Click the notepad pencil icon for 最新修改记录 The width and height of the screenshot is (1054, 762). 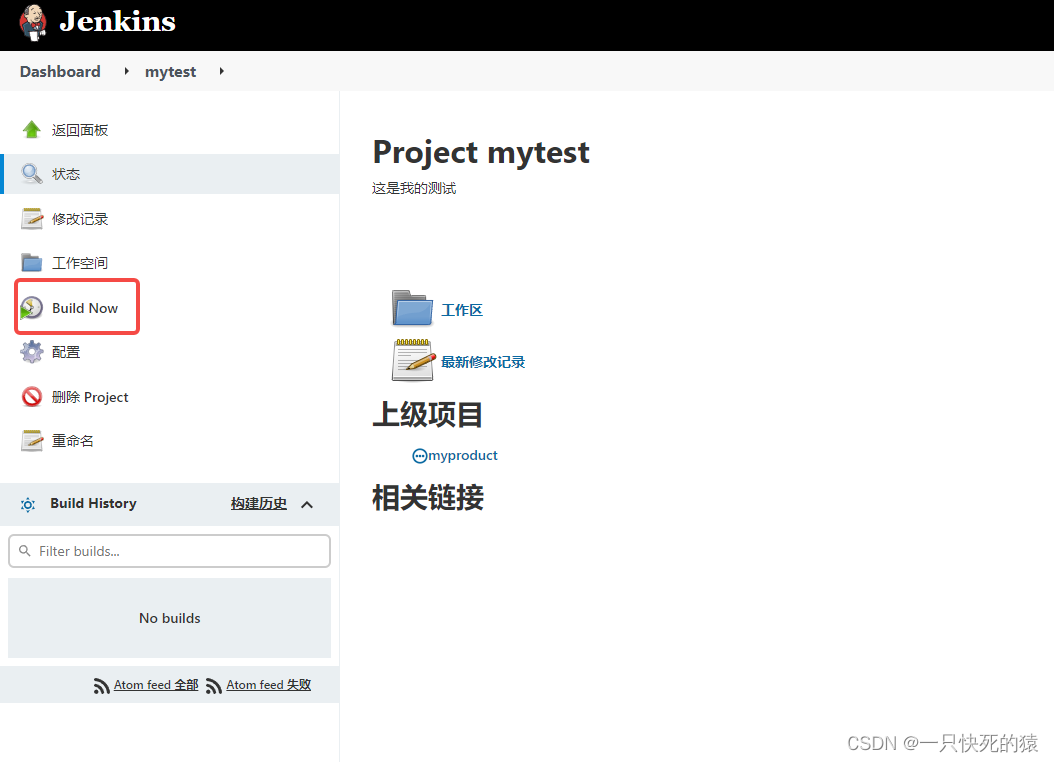pyautogui.click(x=412, y=360)
